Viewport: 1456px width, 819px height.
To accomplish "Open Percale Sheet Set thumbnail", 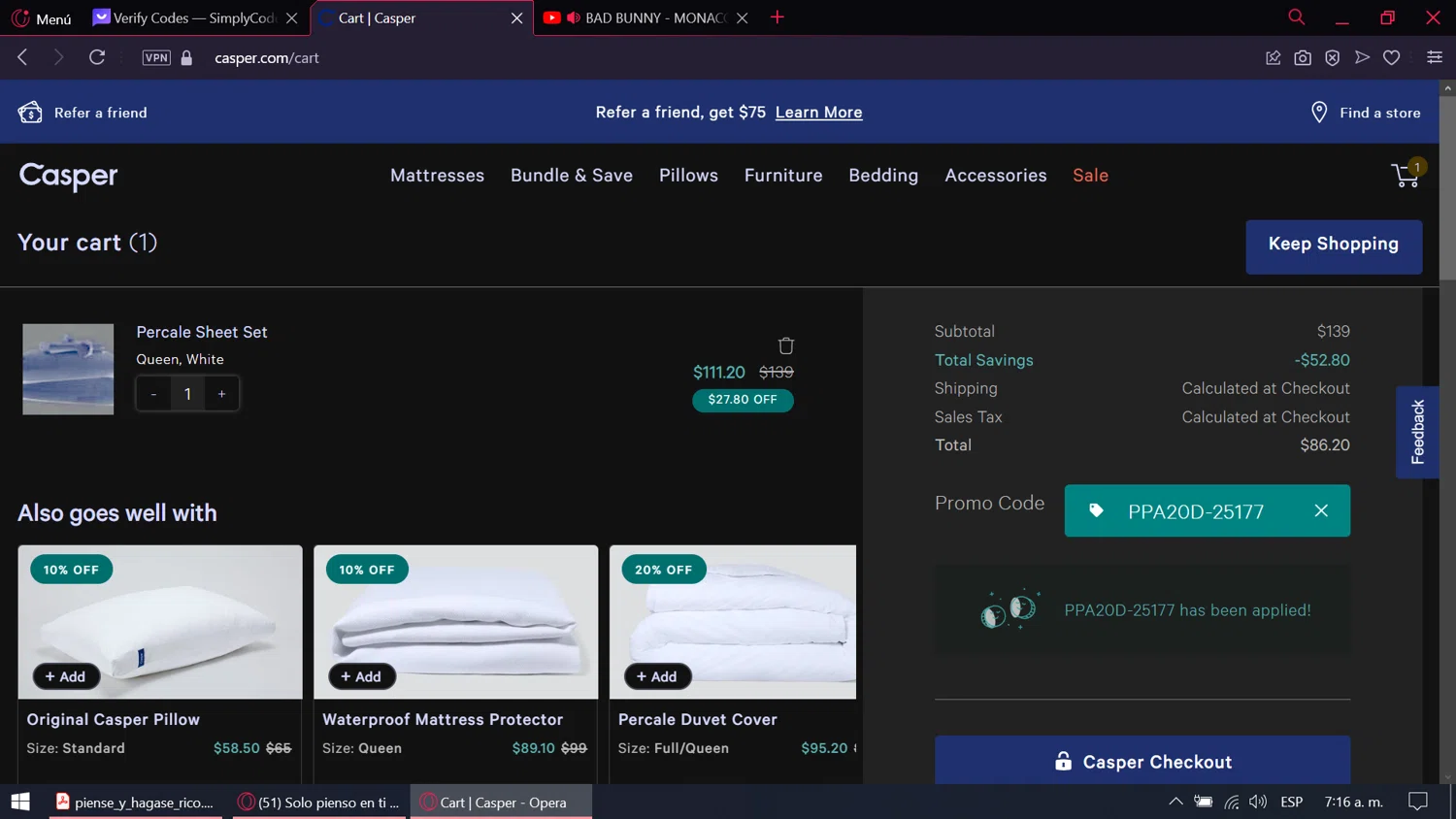I will [x=68, y=369].
